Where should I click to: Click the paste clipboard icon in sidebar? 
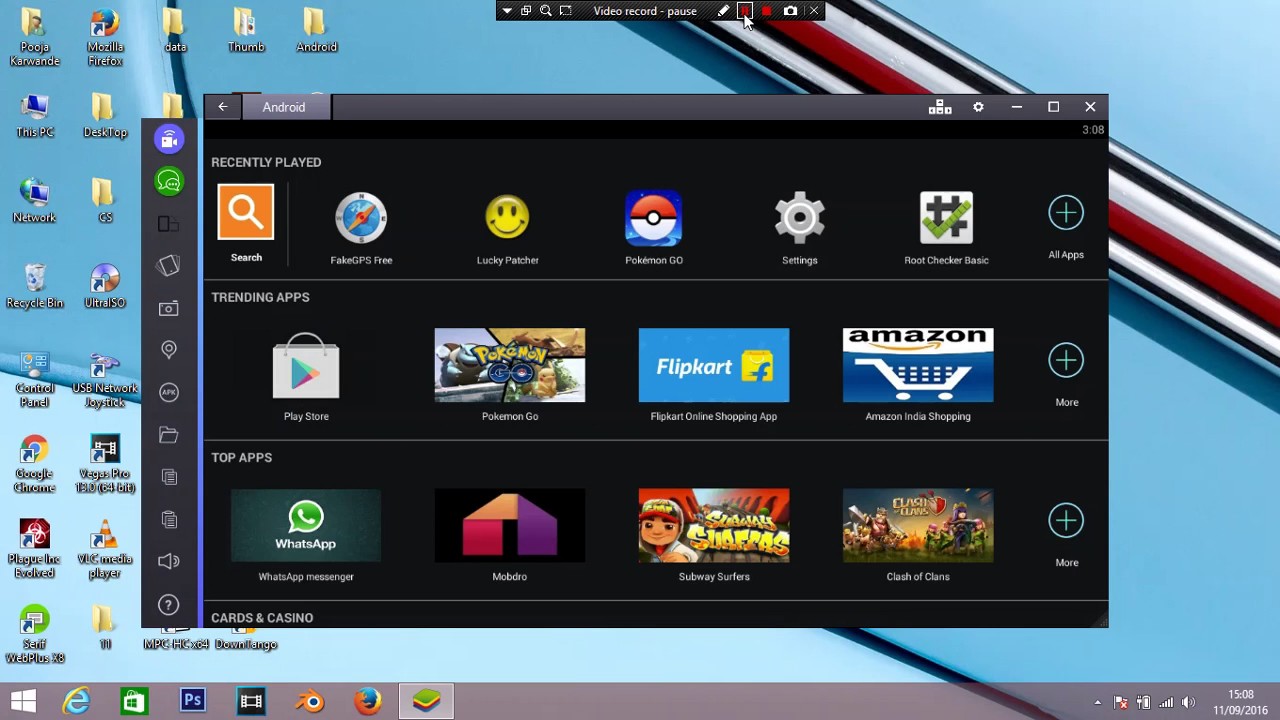tap(169, 519)
